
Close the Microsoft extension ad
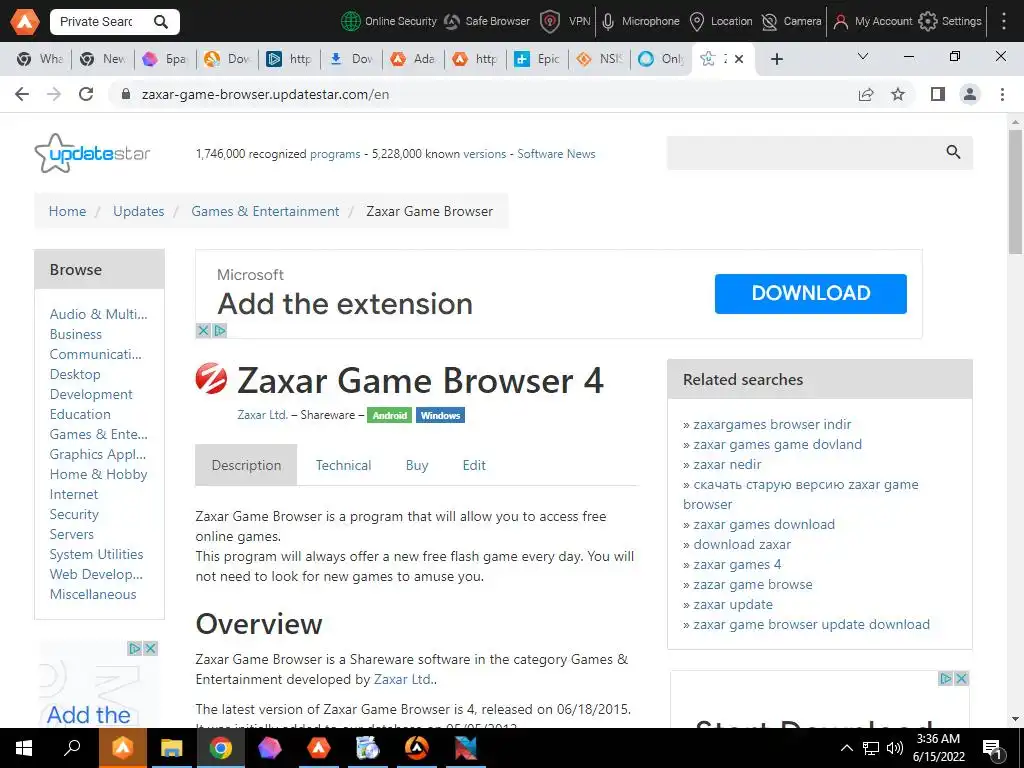tap(203, 330)
